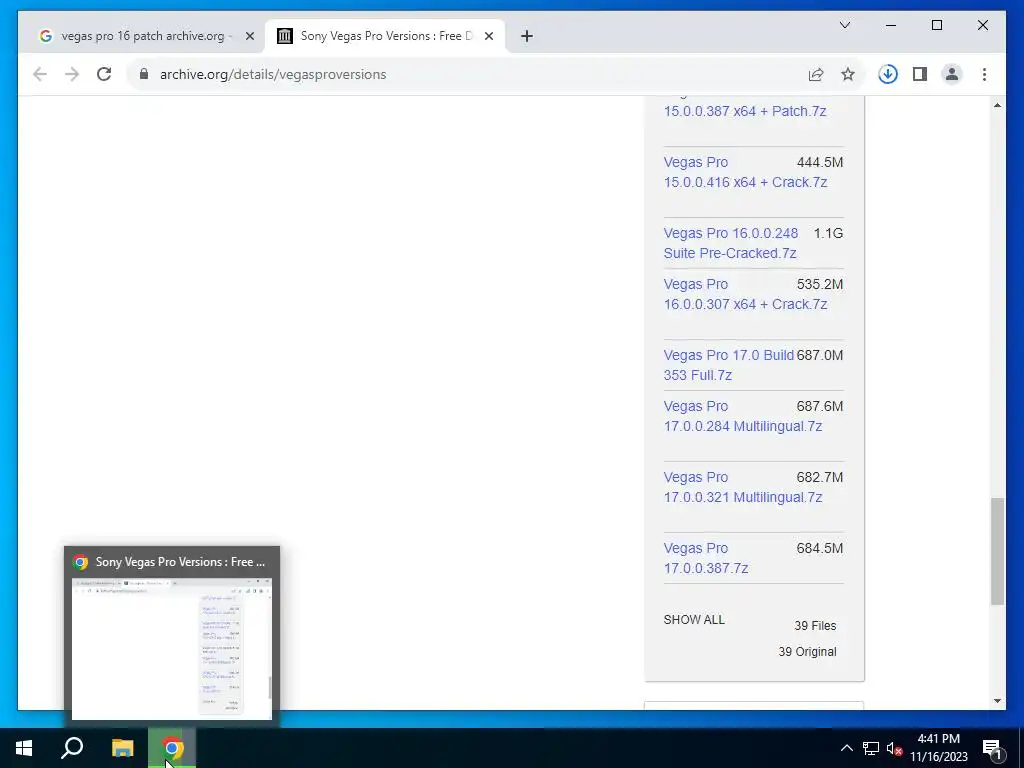Viewport: 1024px width, 768px height.
Task: Click the 1.1G file size text
Action: coord(828,233)
